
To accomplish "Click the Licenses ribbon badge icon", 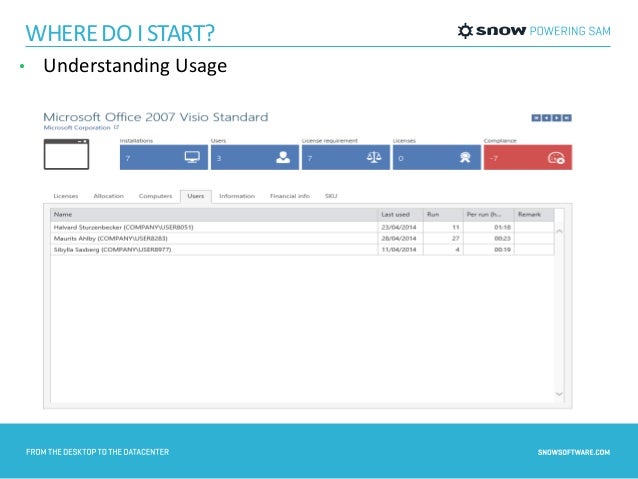I will tap(465, 157).
